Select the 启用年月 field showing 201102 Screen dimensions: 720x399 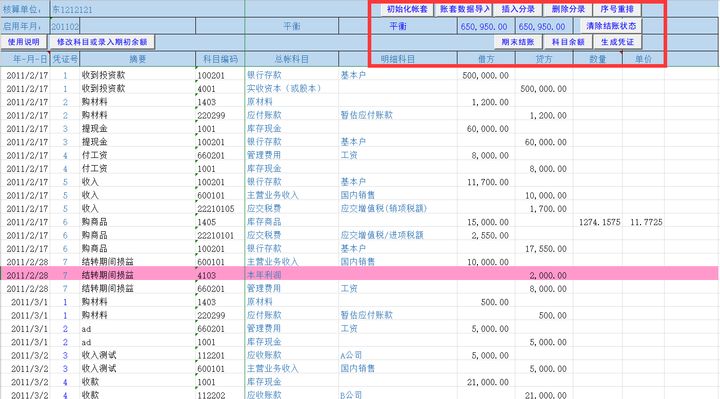point(65,27)
